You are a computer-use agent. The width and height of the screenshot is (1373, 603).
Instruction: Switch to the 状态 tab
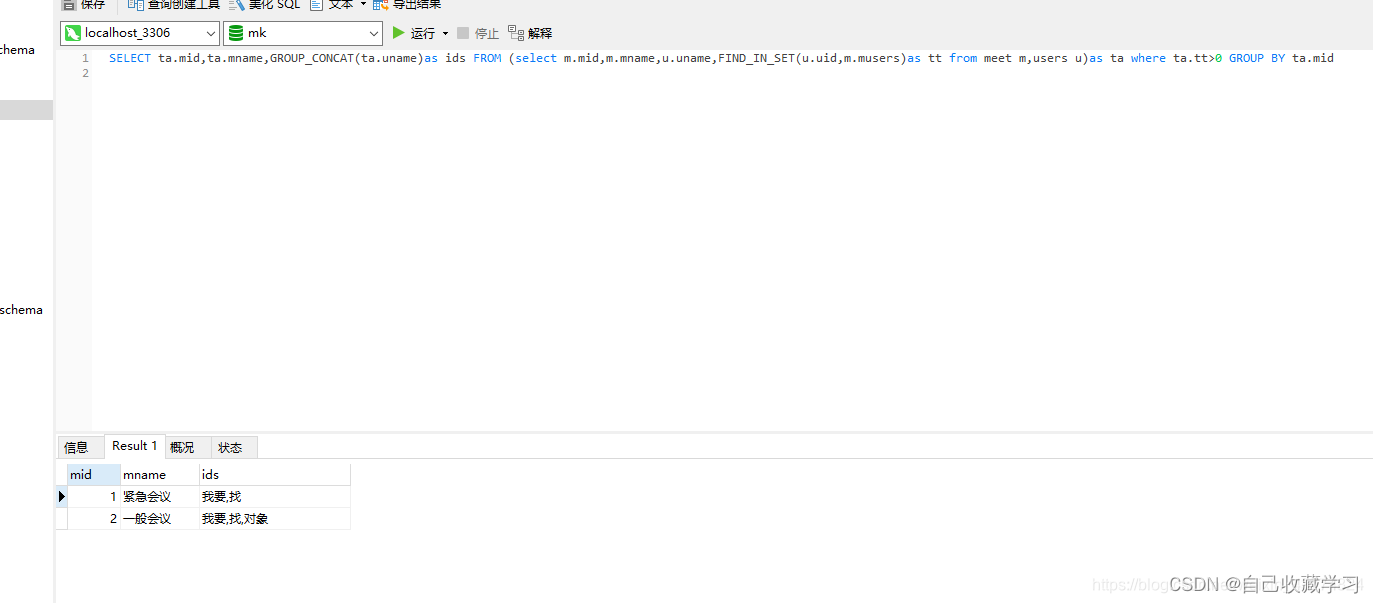coord(231,446)
